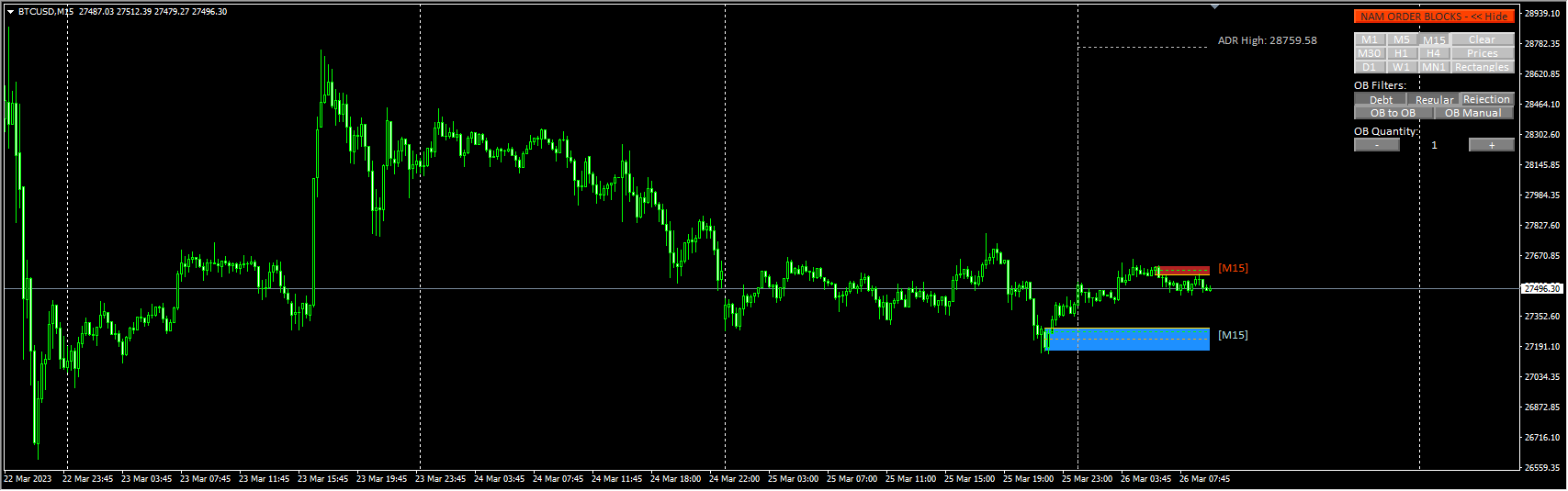Viewport: 1568px width, 491px height.
Task: Open the BTCUSD chart menu arrow
Action: [x=10, y=12]
